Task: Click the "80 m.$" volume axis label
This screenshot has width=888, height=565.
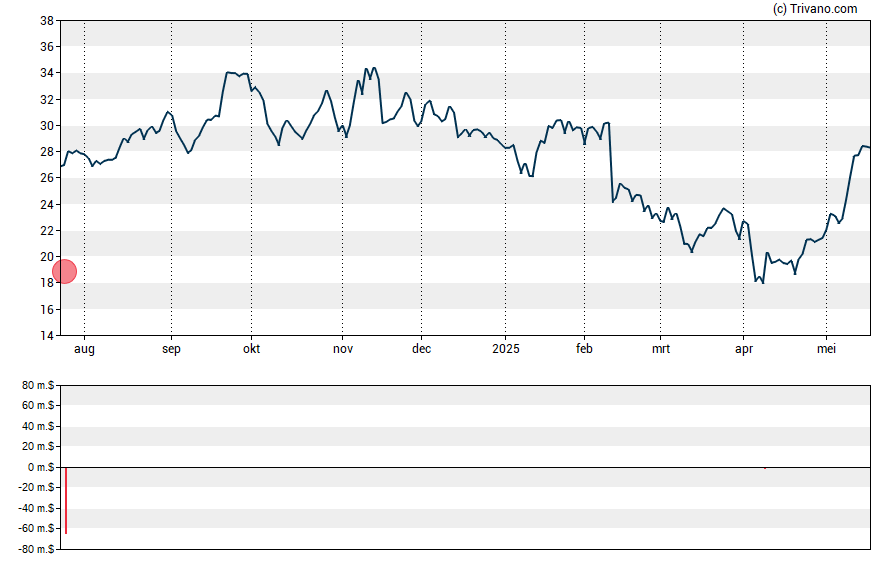Action: pos(38,386)
